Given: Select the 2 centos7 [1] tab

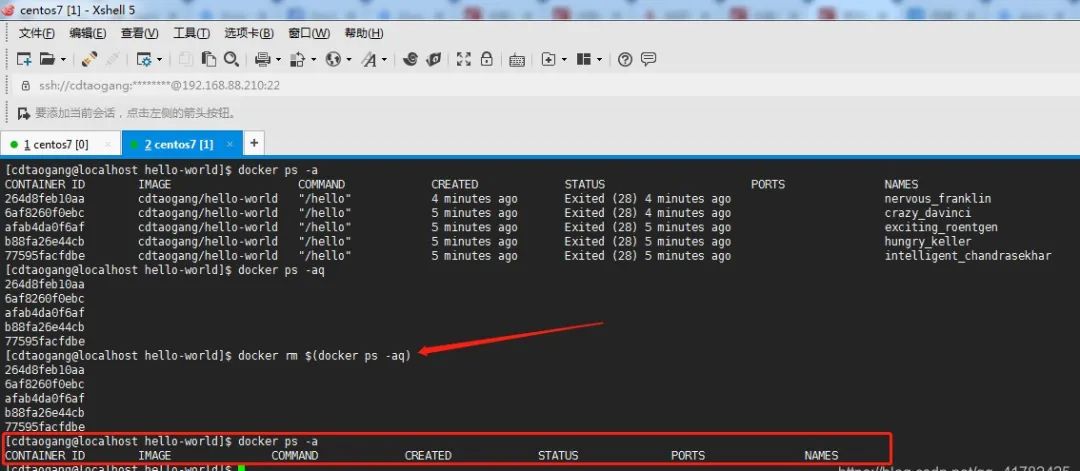Looking at the screenshot, I should tap(181, 144).
